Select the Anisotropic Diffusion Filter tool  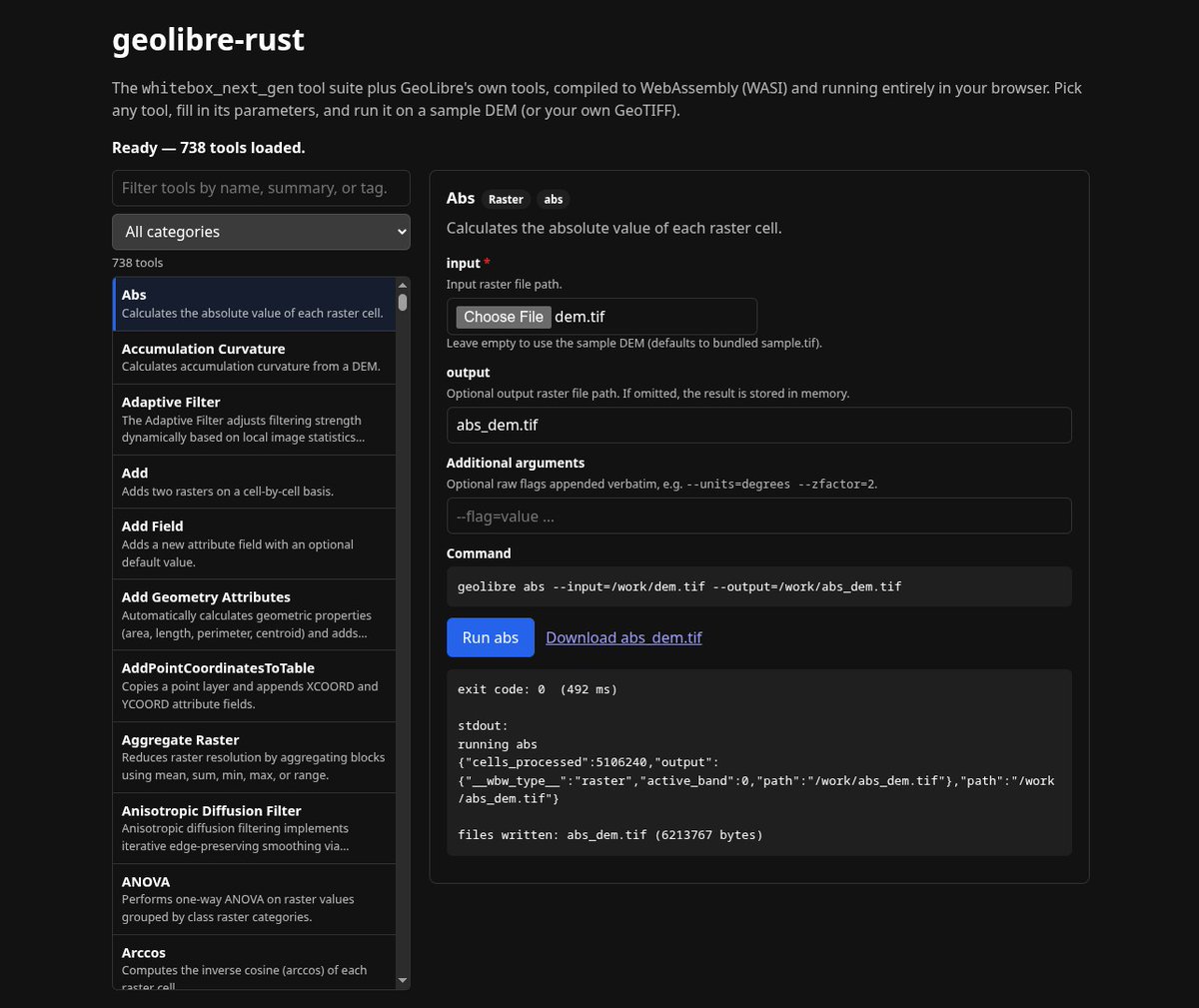point(254,828)
